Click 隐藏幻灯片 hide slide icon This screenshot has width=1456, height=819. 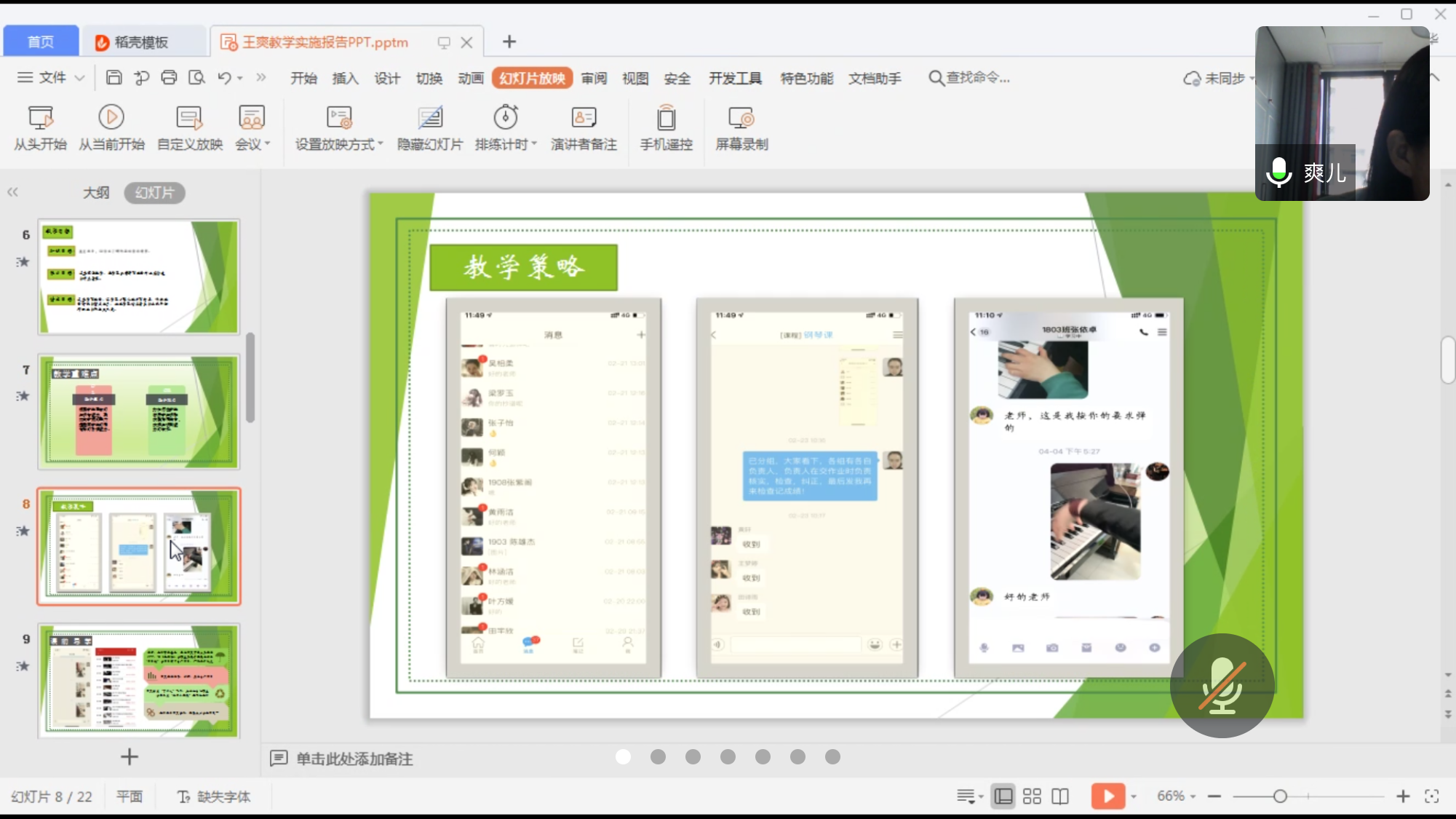click(x=429, y=118)
